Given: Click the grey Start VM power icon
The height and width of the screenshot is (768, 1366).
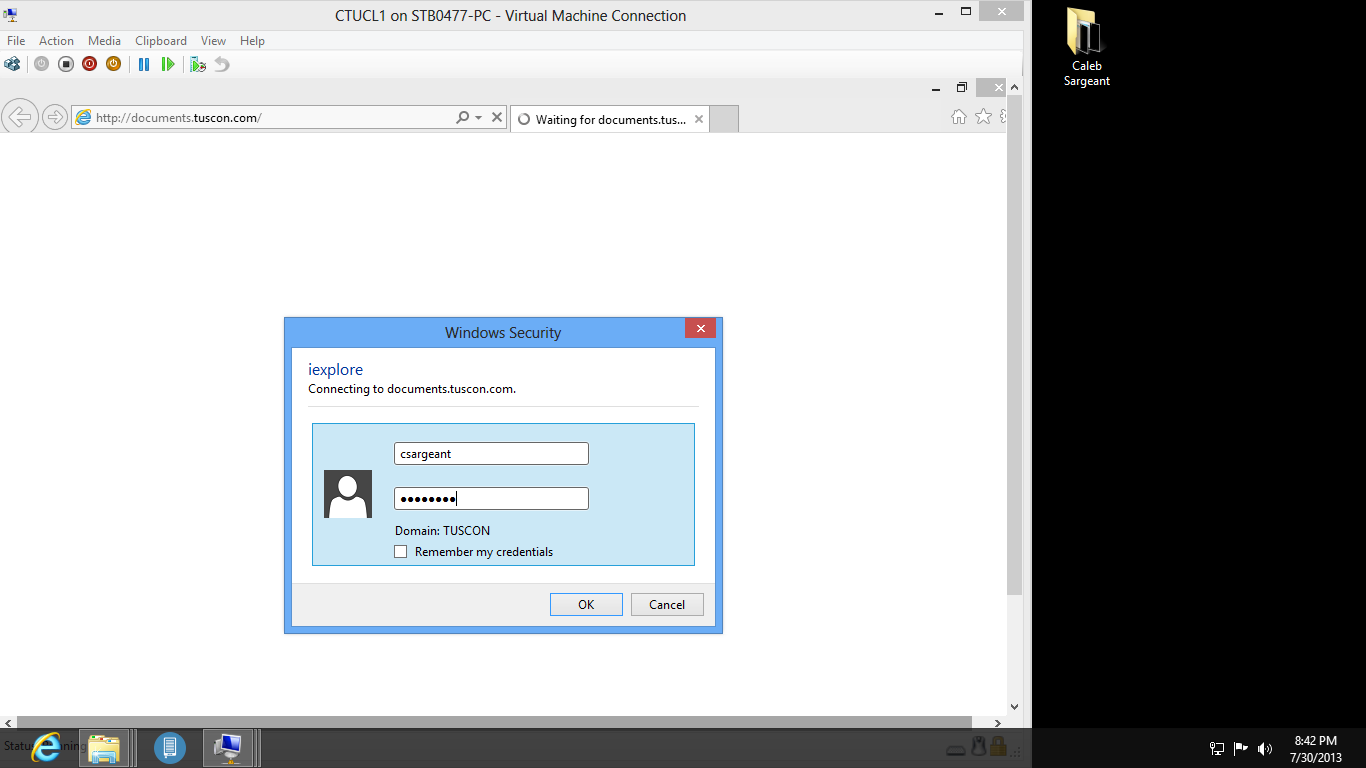Looking at the screenshot, I should click(x=41, y=64).
